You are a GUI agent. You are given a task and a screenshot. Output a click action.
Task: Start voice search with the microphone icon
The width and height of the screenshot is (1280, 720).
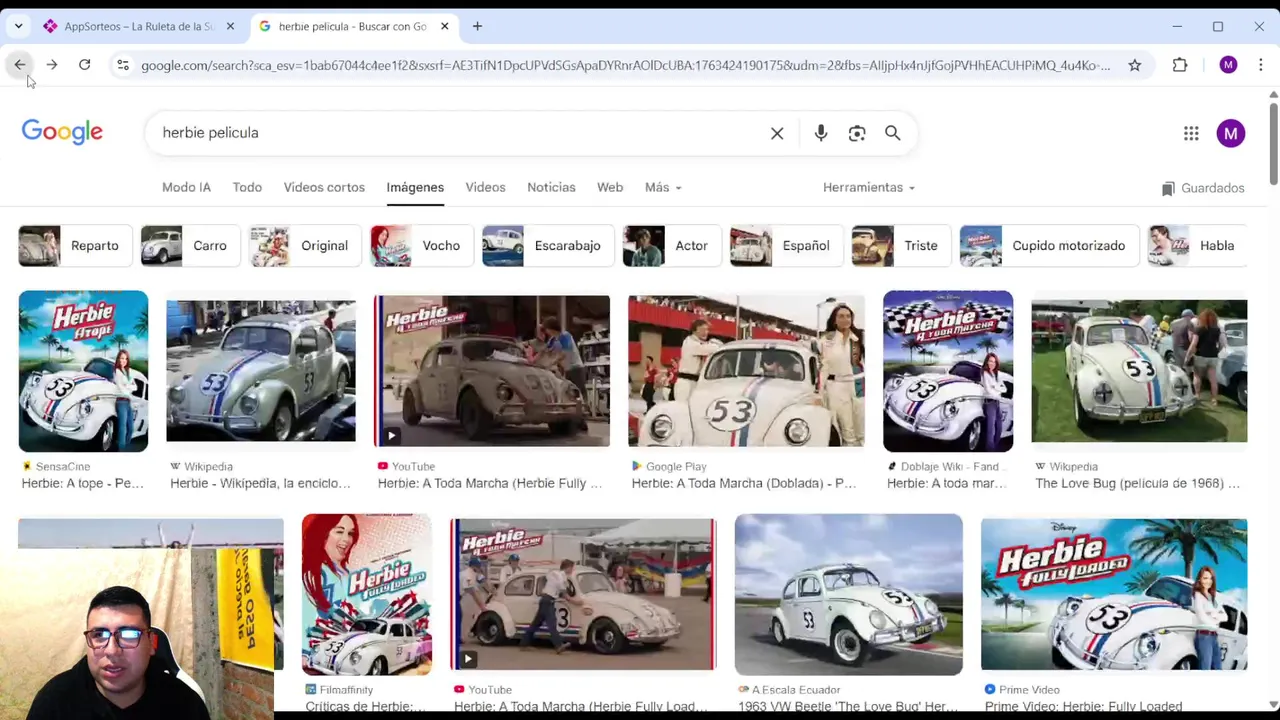[821, 133]
